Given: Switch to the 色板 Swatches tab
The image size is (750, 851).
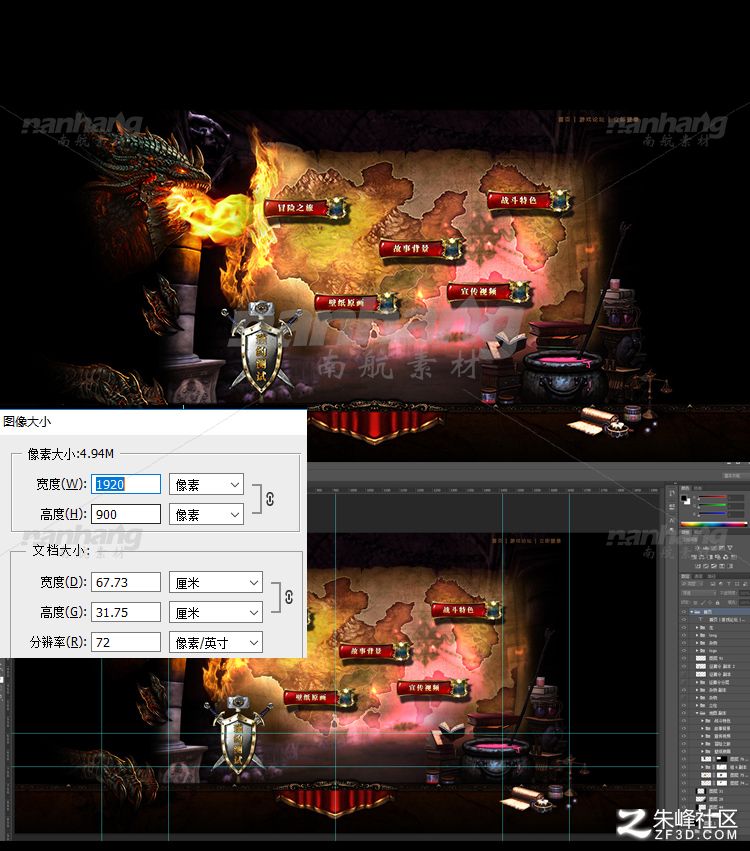Looking at the screenshot, I should [x=698, y=488].
